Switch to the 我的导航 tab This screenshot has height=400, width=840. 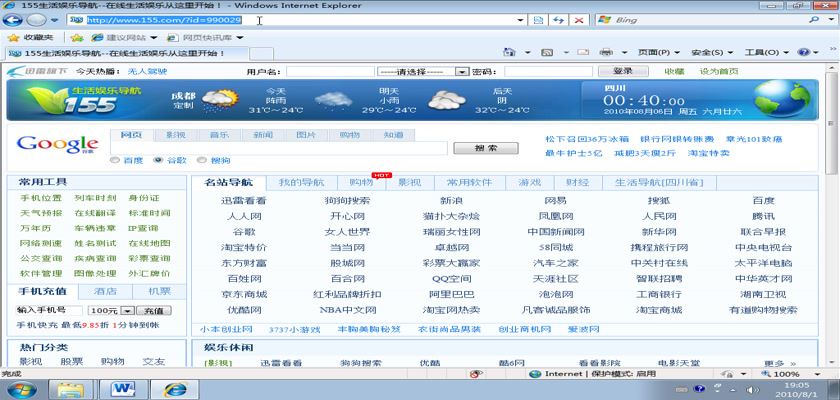(x=301, y=183)
